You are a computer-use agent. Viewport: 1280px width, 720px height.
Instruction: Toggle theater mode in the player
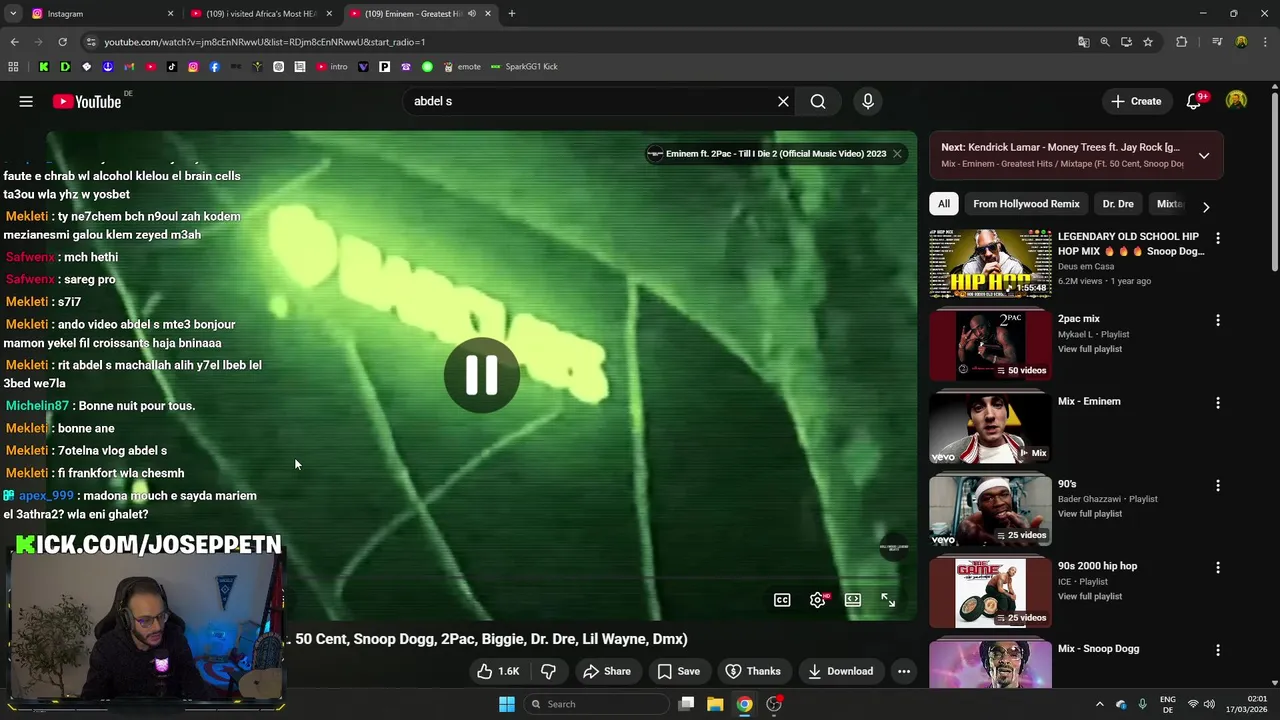(x=853, y=600)
